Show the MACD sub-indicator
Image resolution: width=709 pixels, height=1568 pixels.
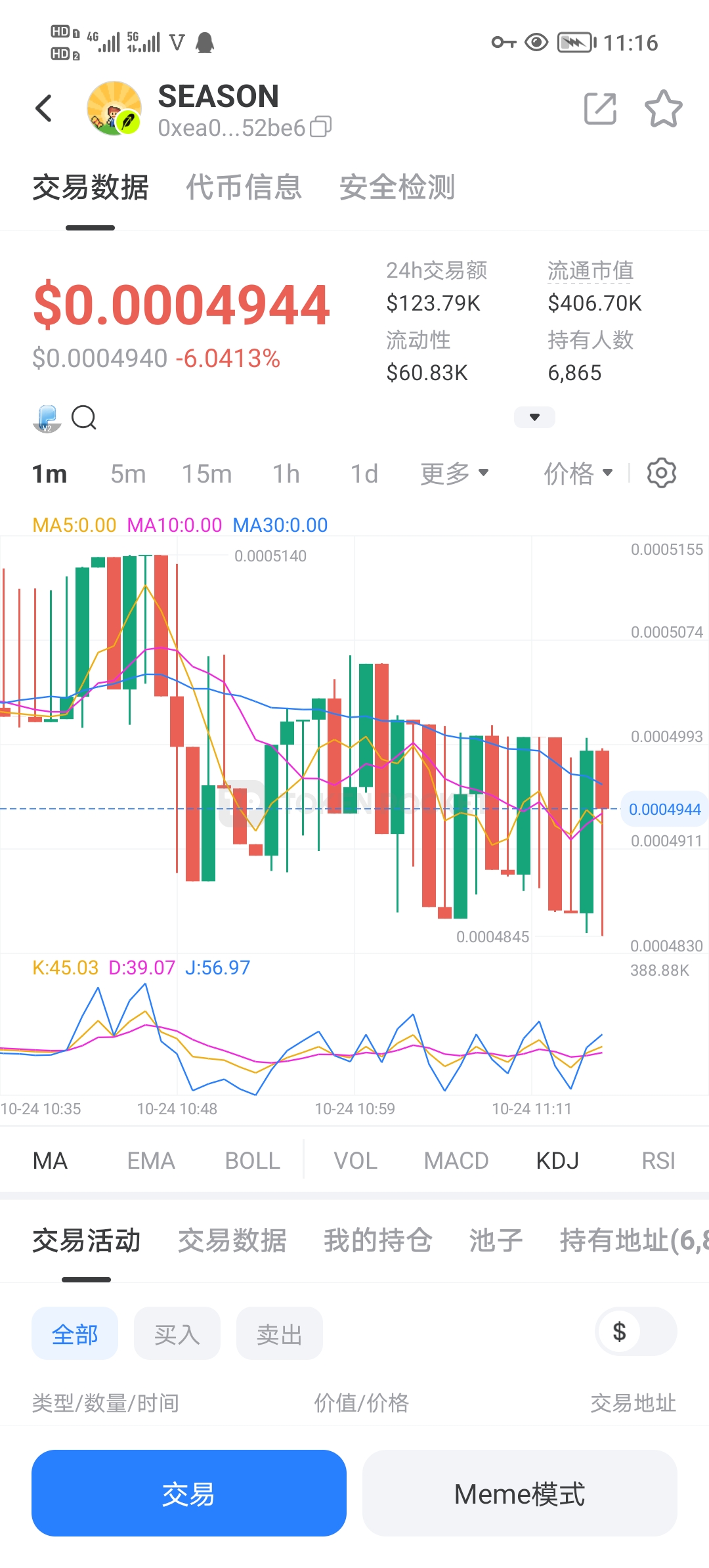click(x=456, y=1161)
